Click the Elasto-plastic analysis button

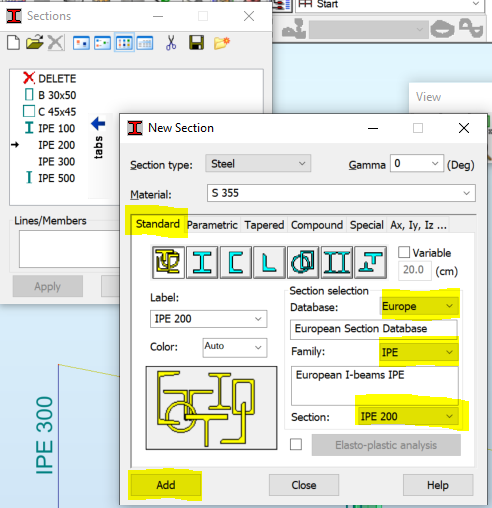coord(386,445)
